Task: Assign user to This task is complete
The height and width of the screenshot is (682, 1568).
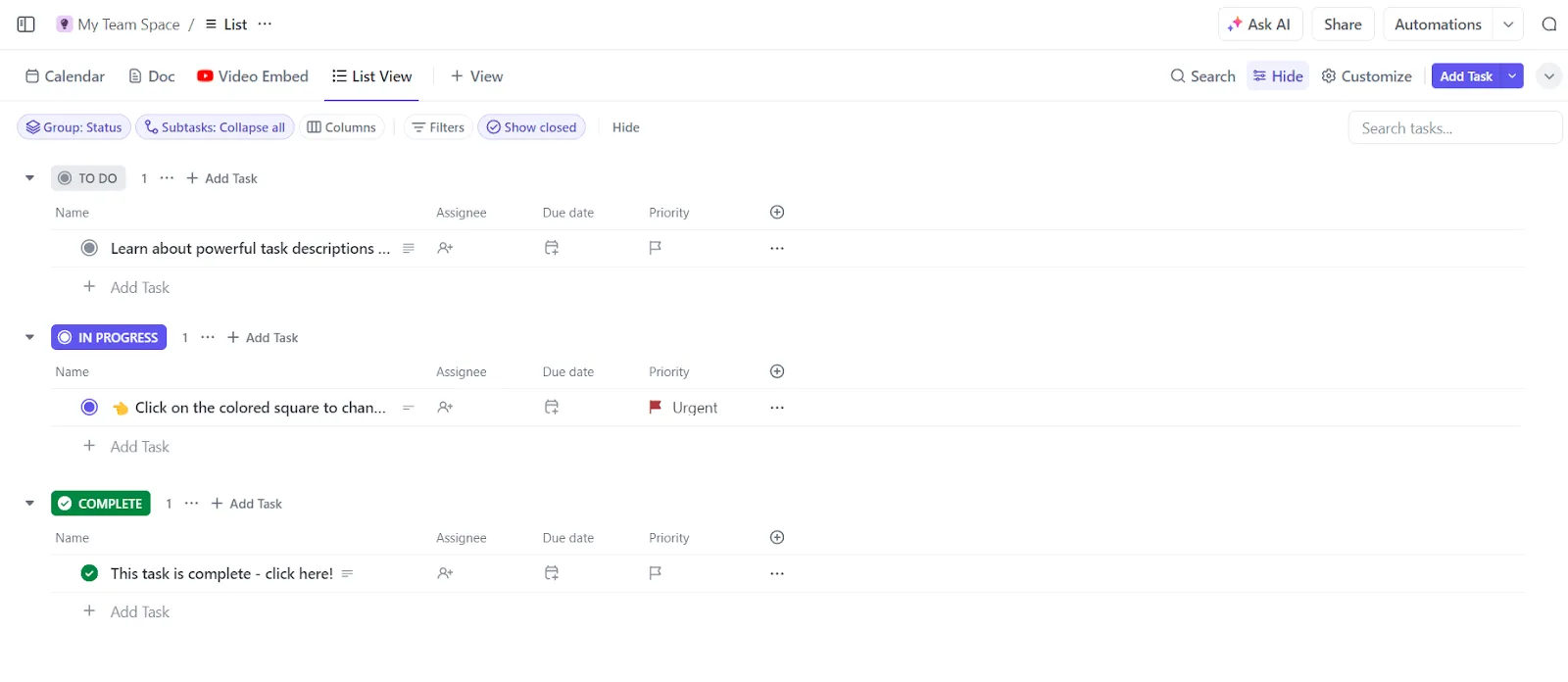Action: pos(445,573)
